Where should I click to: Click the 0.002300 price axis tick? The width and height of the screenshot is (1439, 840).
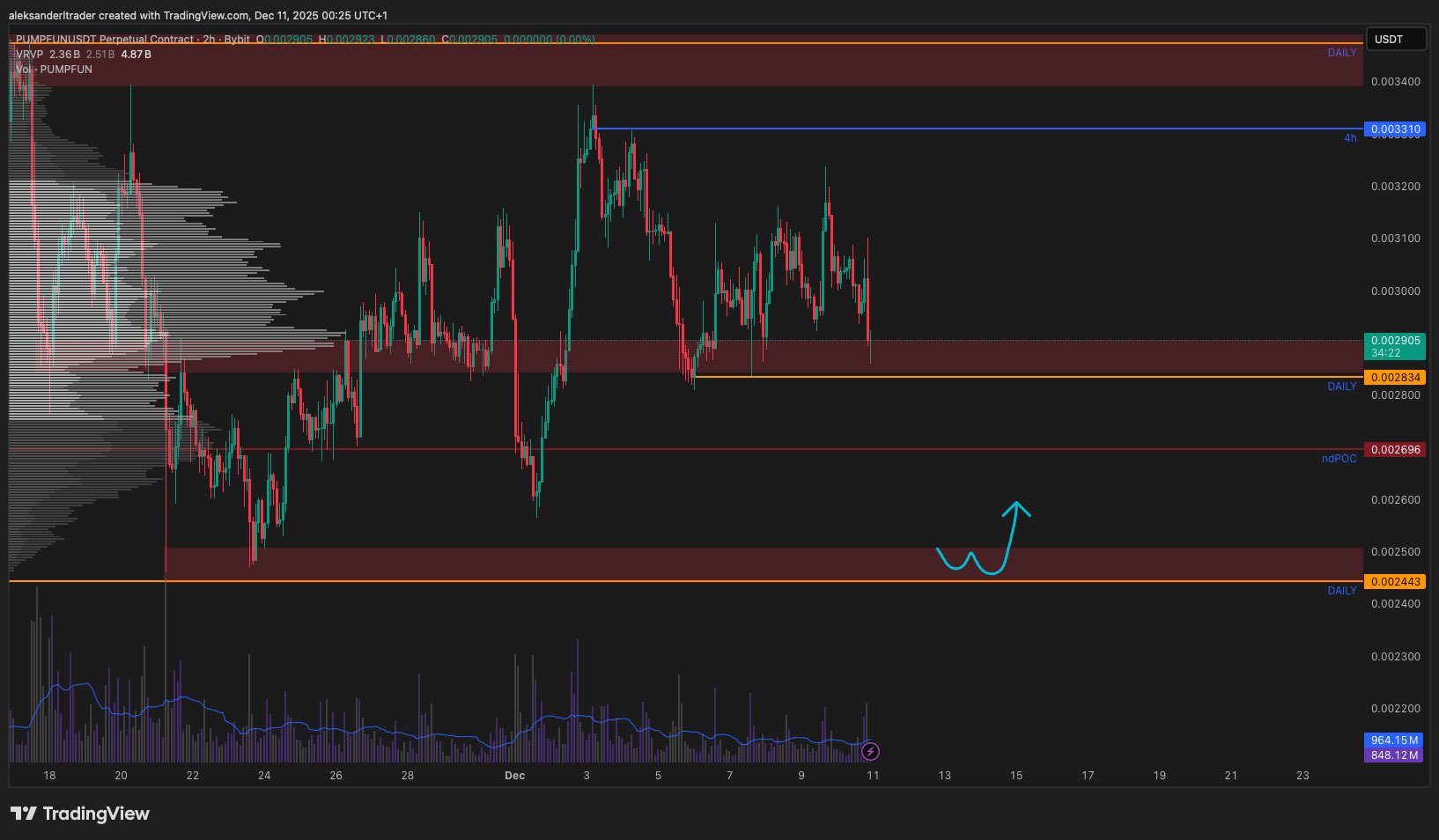tap(1395, 657)
